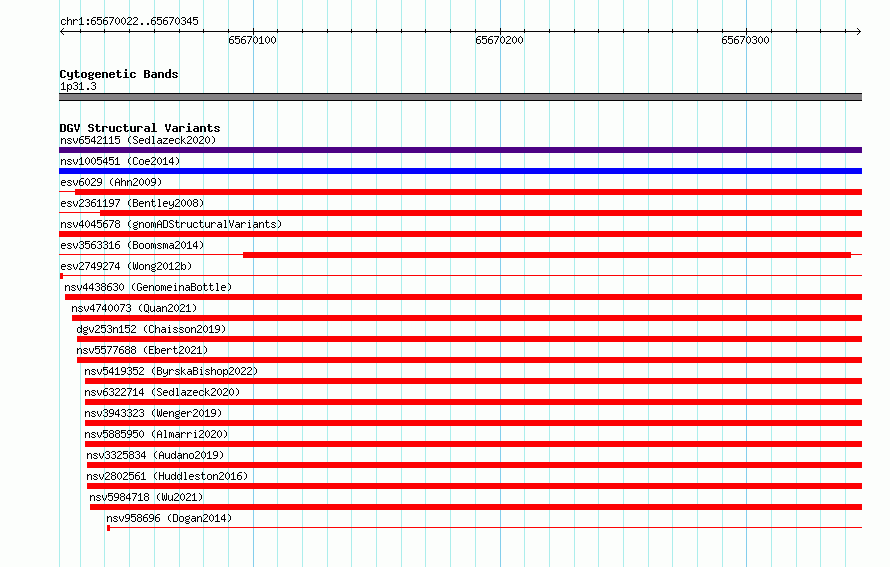Select nsv4045678 (gnomADStructuralVariants) label
This screenshot has height=567, width=890.
(x=171, y=224)
